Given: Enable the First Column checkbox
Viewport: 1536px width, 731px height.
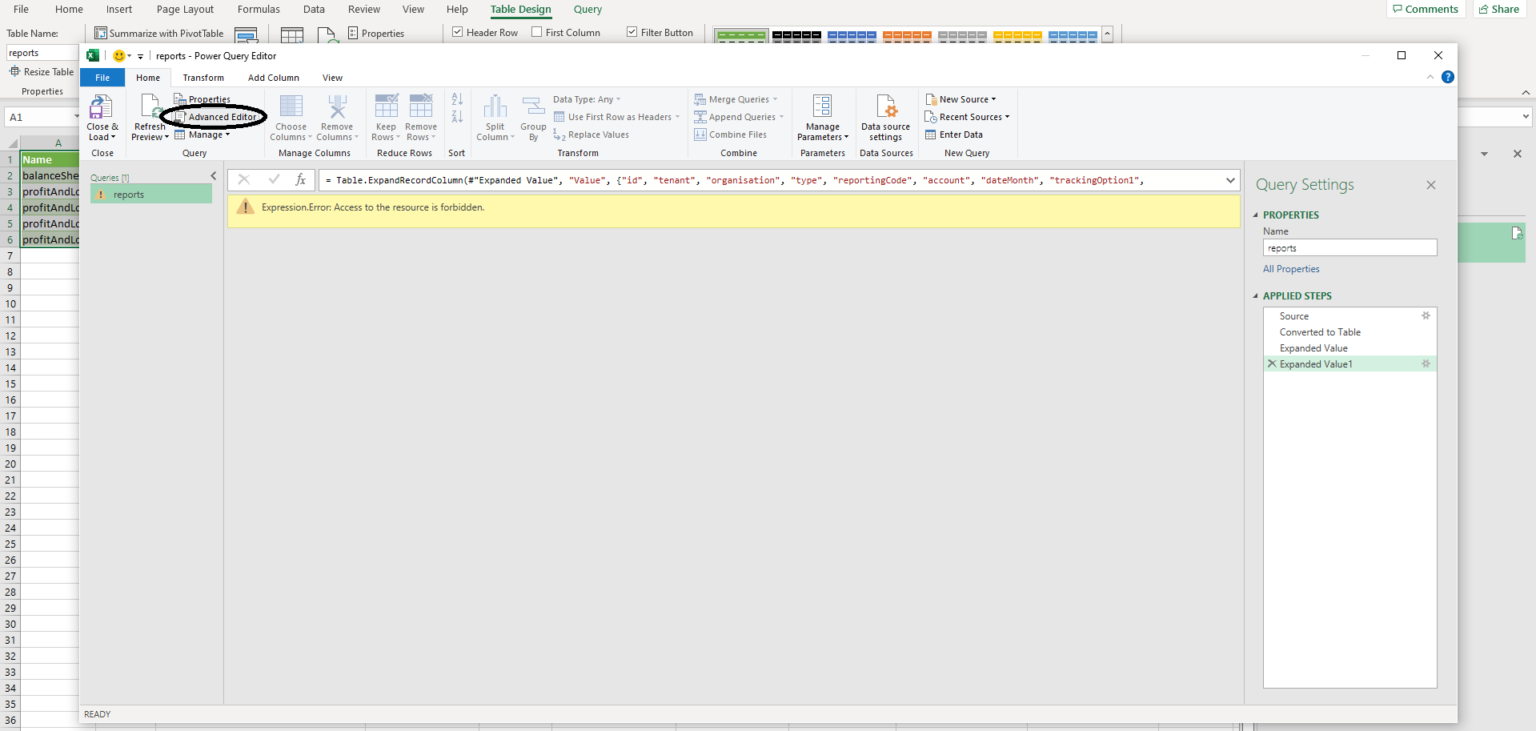Looking at the screenshot, I should (537, 31).
